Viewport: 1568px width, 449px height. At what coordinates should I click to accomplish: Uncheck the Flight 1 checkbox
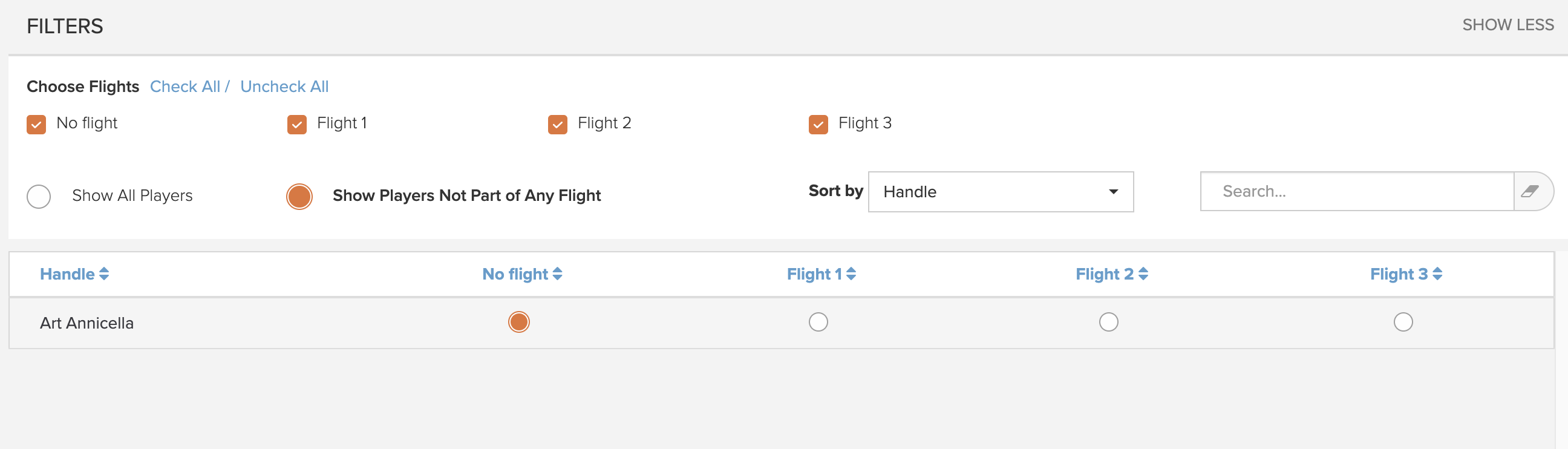[x=297, y=124]
